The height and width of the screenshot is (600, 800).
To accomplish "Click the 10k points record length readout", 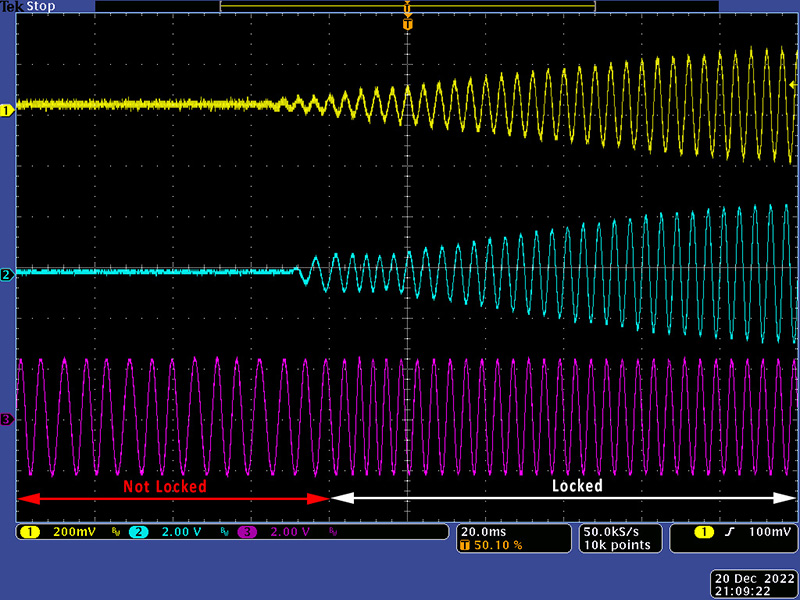I will tap(617, 545).
